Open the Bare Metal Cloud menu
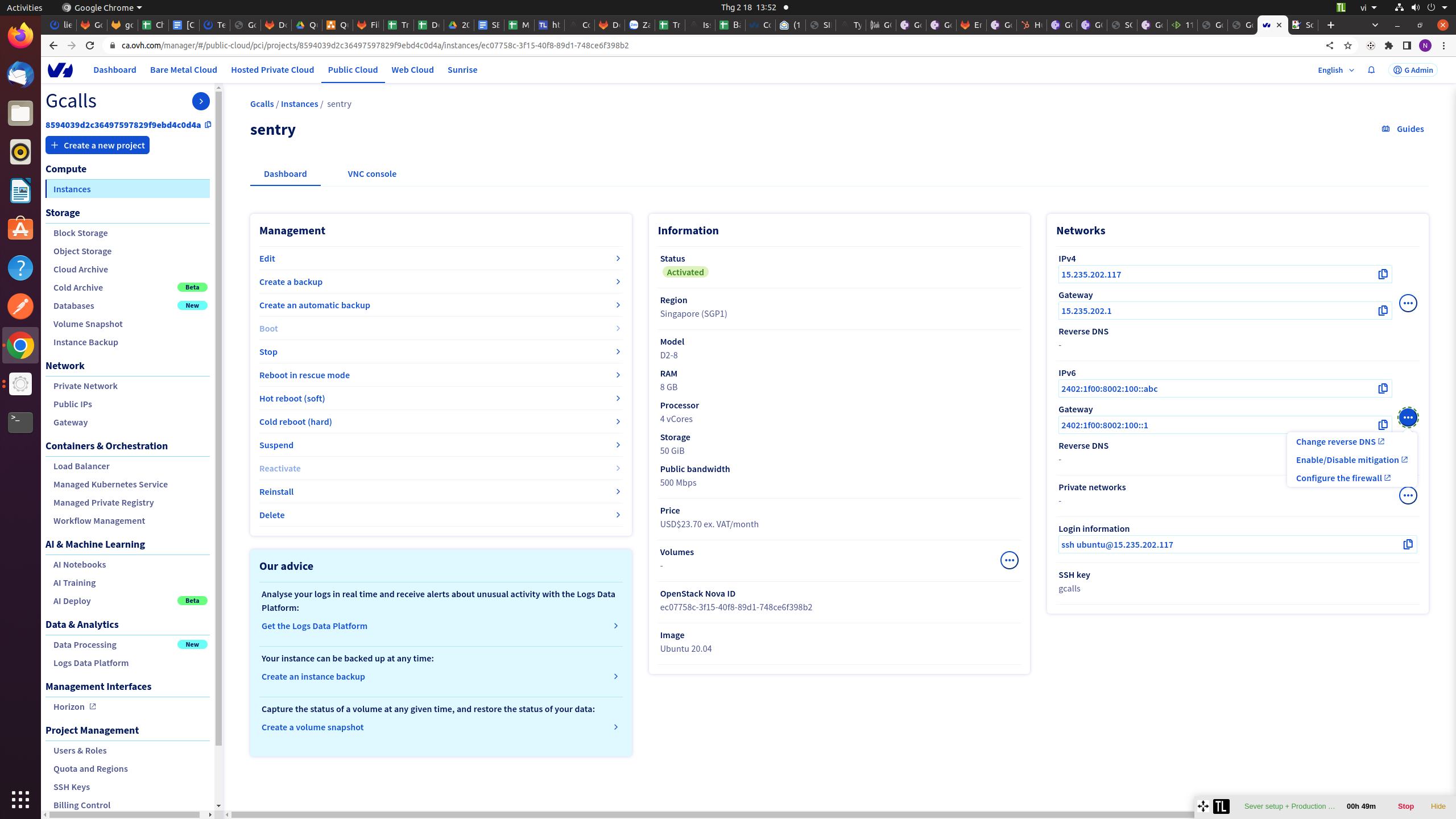 click(183, 70)
